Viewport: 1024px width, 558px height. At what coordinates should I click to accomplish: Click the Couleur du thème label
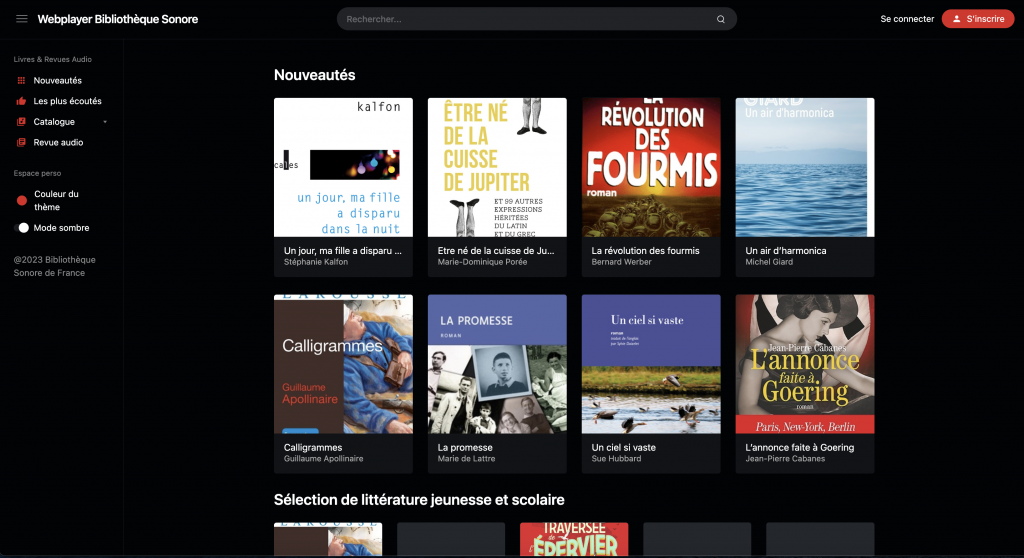(x=56, y=201)
